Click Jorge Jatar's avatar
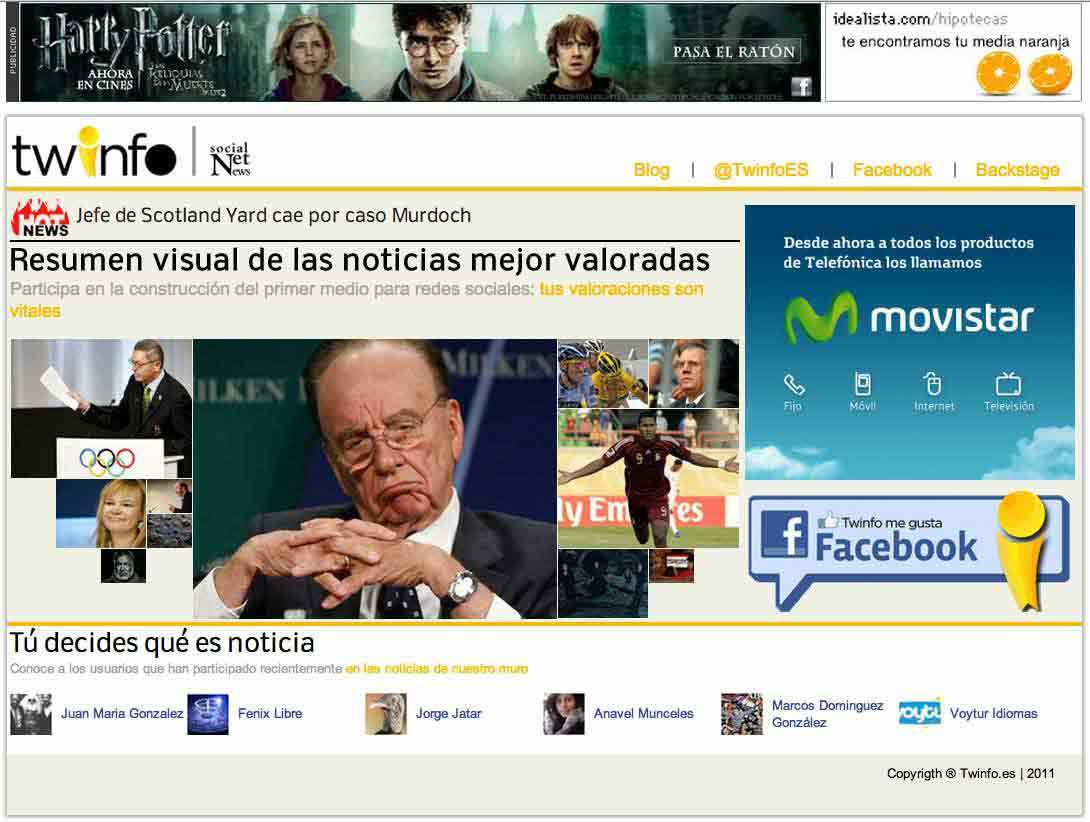Viewport: 1090px width, 822px height. pos(386,714)
